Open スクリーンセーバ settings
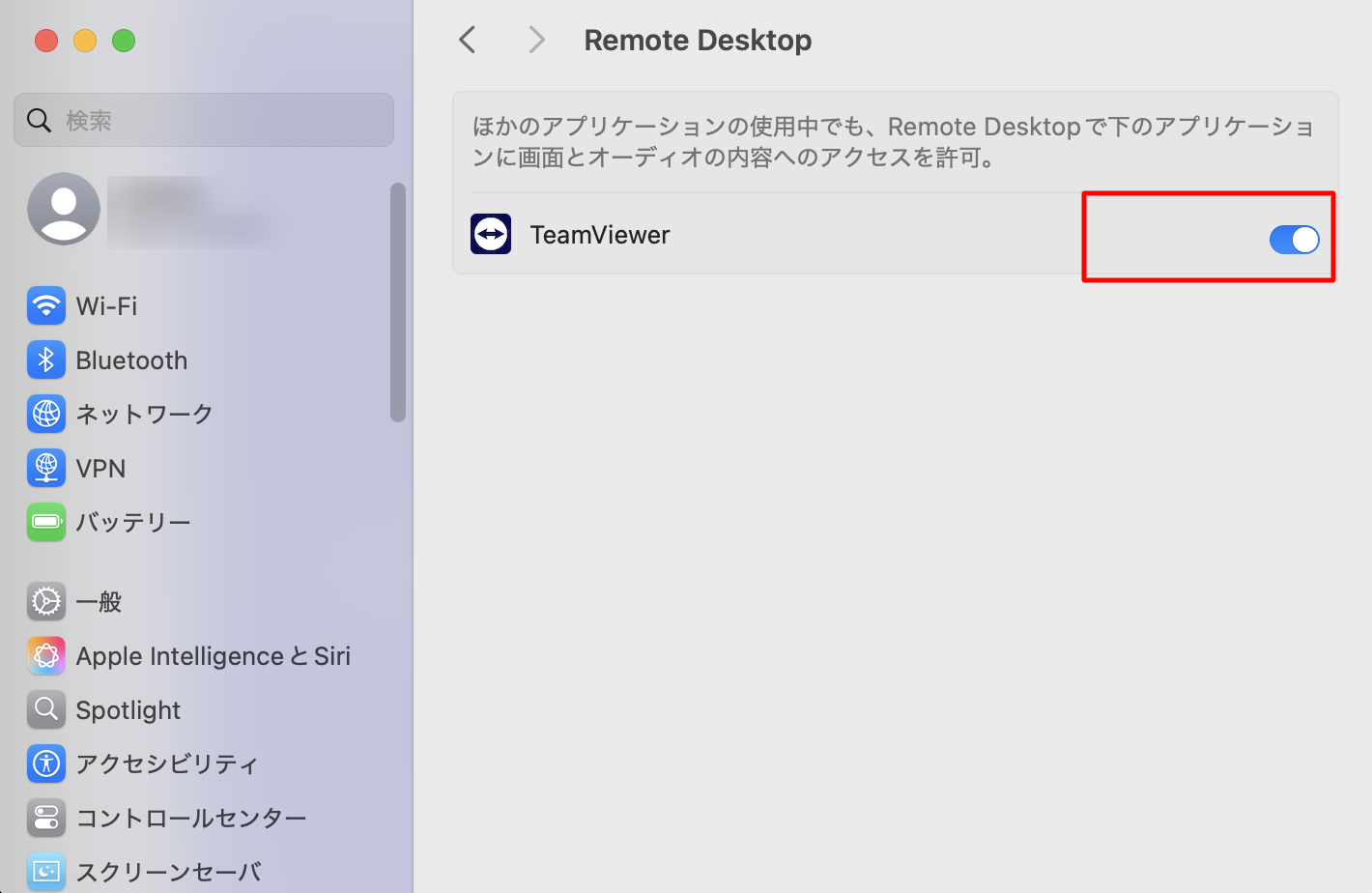The height and width of the screenshot is (893, 1372). coord(168,872)
